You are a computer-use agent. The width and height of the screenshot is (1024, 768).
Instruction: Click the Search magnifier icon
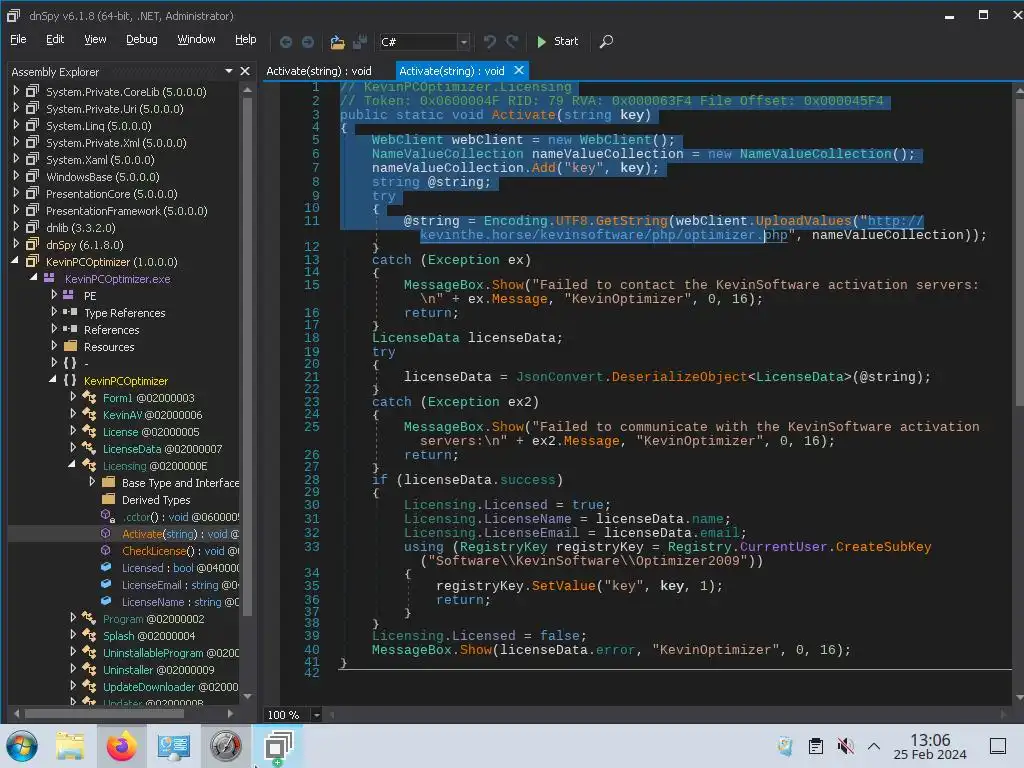click(x=606, y=42)
